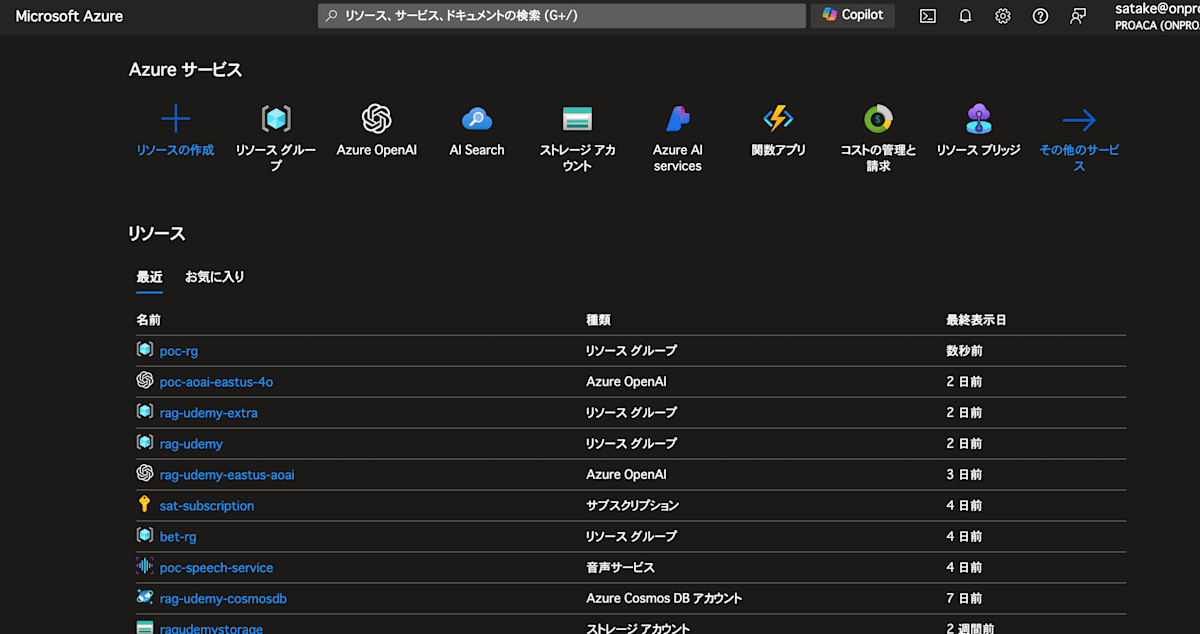Image resolution: width=1200 pixels, height=634 pixels.
Task: Click the '7 日前' last viewed cell
Action: pyautogui.click(x=964, y=599)
